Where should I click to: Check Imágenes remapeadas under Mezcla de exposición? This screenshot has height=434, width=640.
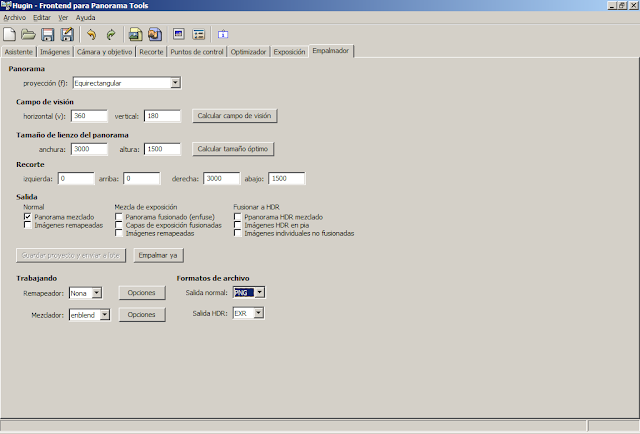click(119, 233)
